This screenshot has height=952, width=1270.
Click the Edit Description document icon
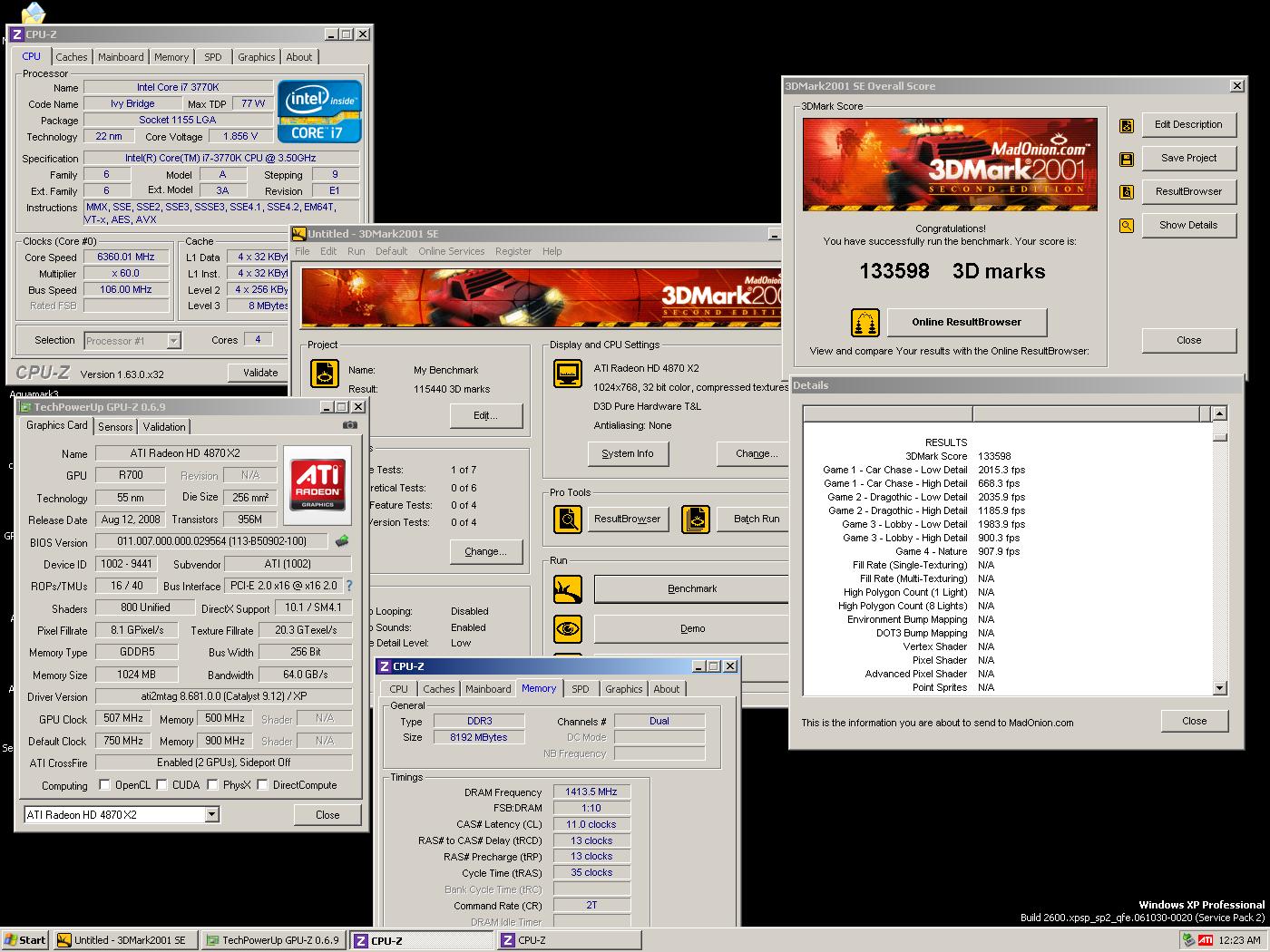tap(1127, 125)
